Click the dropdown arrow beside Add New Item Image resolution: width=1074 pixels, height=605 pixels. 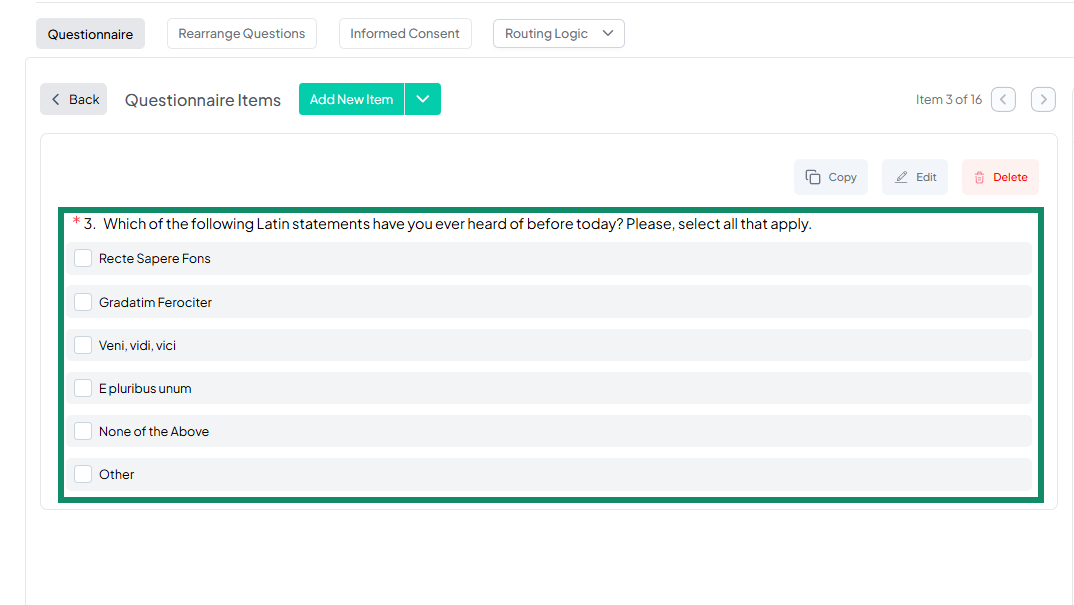click(x=422, y=99)
